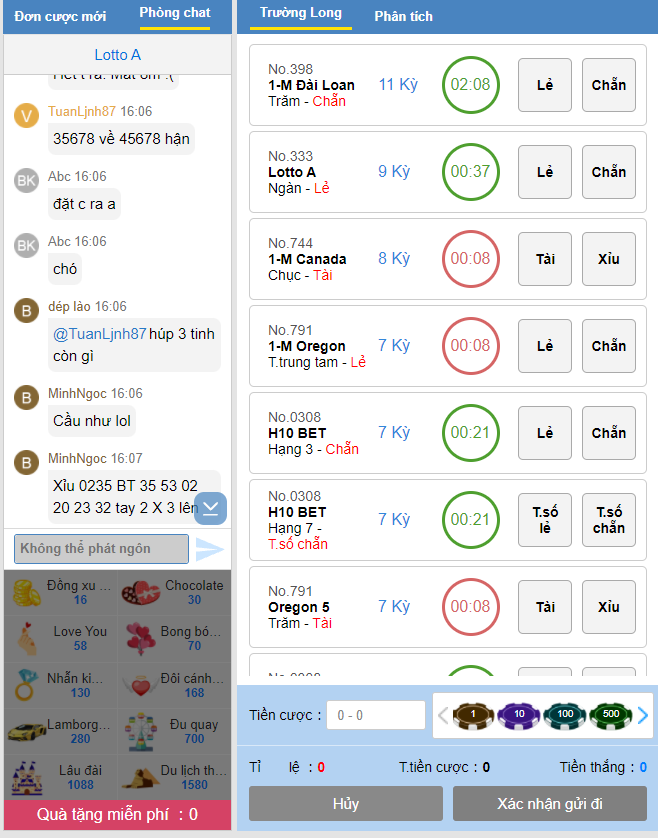Focus the Tiền cược amount field
The image size is (658, 838).
pyautogui.click(x=376, y=715)
